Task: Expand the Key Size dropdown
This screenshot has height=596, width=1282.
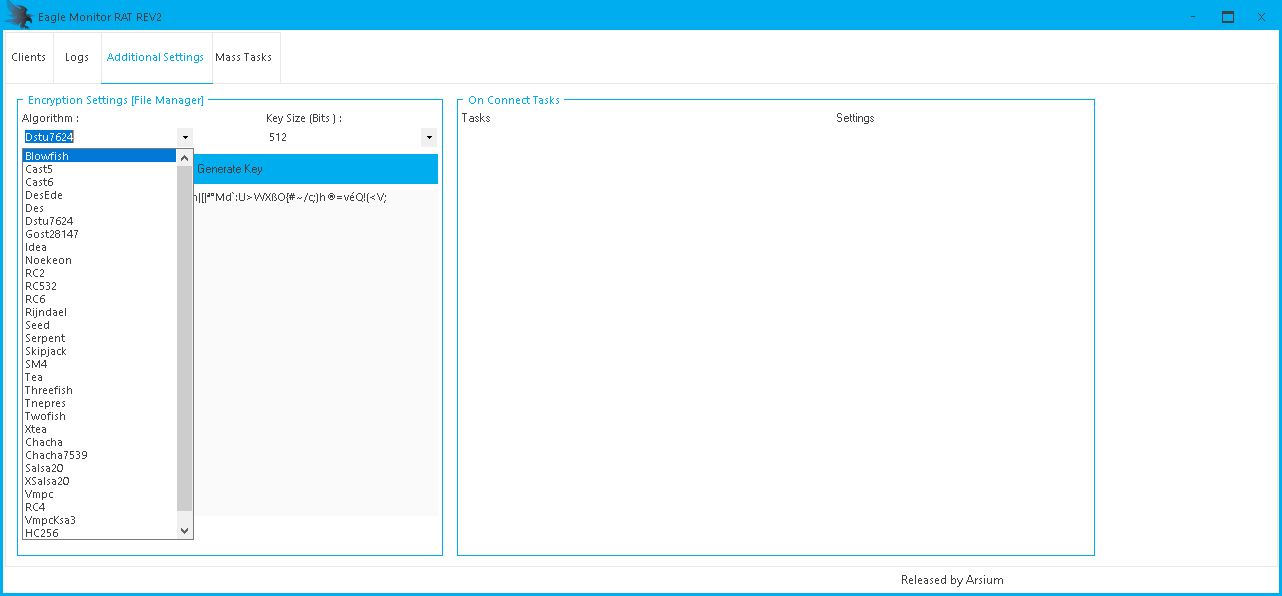Action: 429,137
